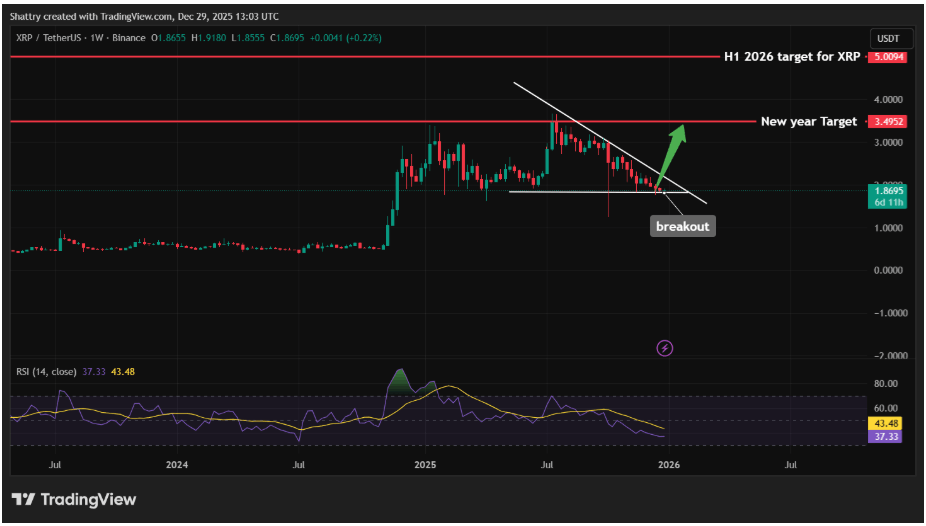Click 80.00 on the RSI axis

(x=886, y=384)
